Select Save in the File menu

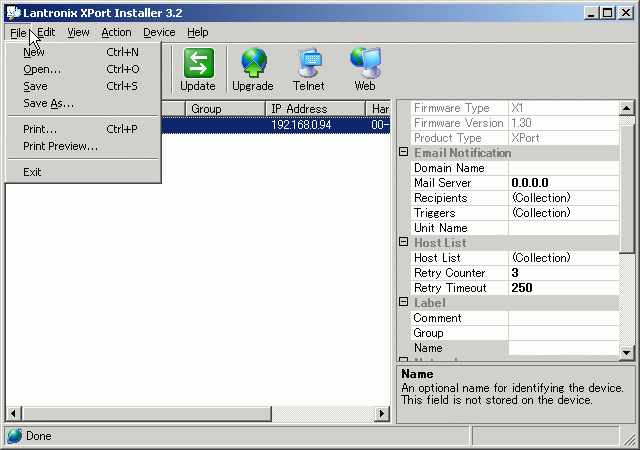tap(83, 87)
